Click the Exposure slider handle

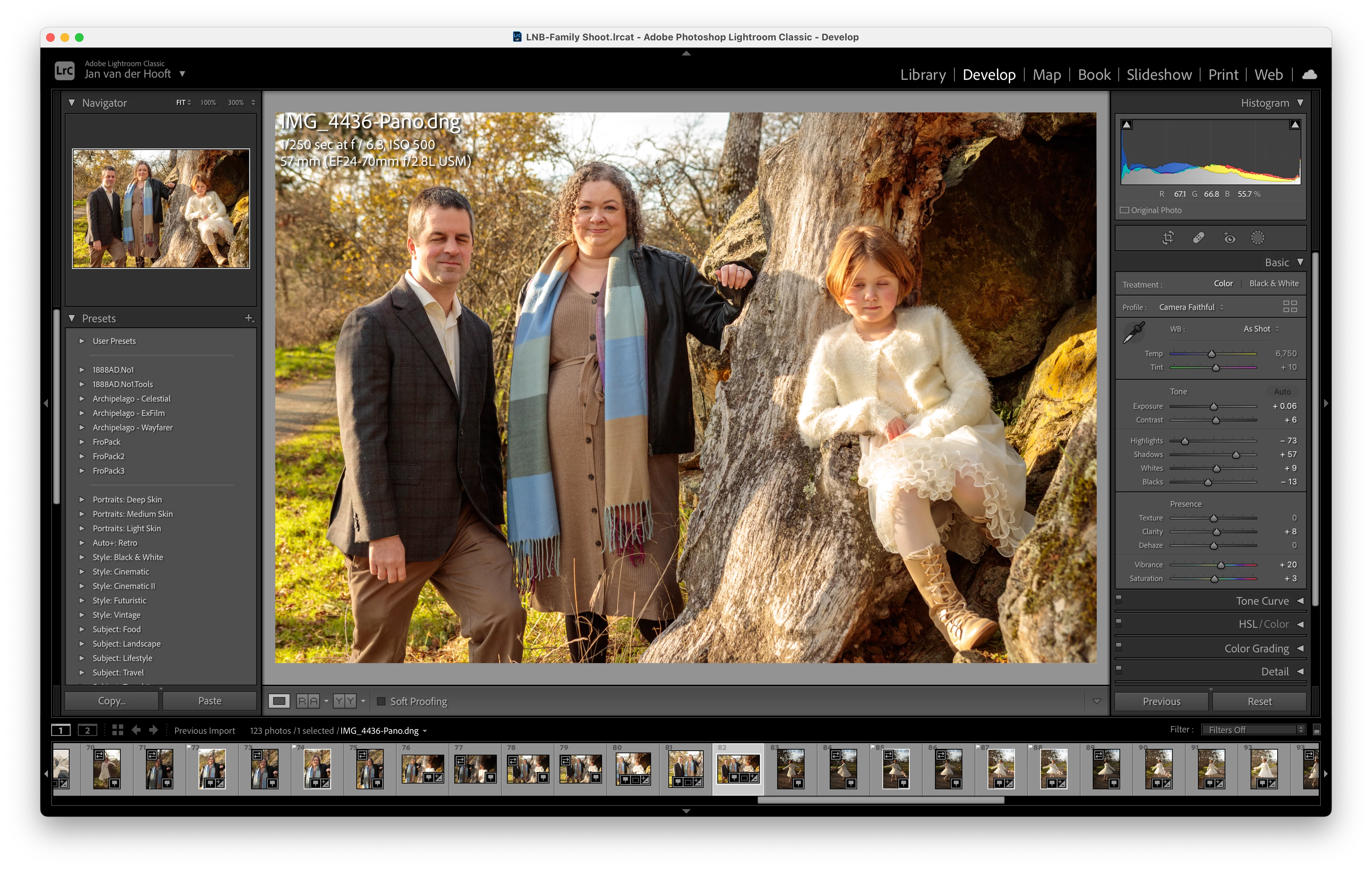click(1213, 407)
